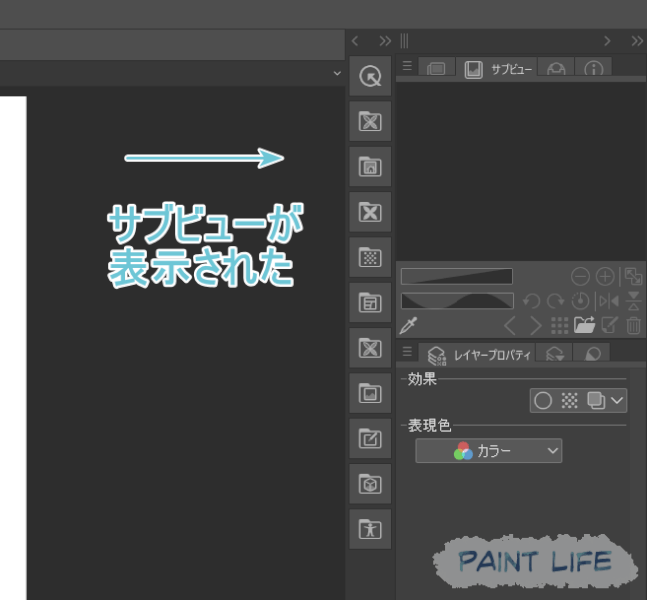Show previous Sub View image

(x=510, y=326)
